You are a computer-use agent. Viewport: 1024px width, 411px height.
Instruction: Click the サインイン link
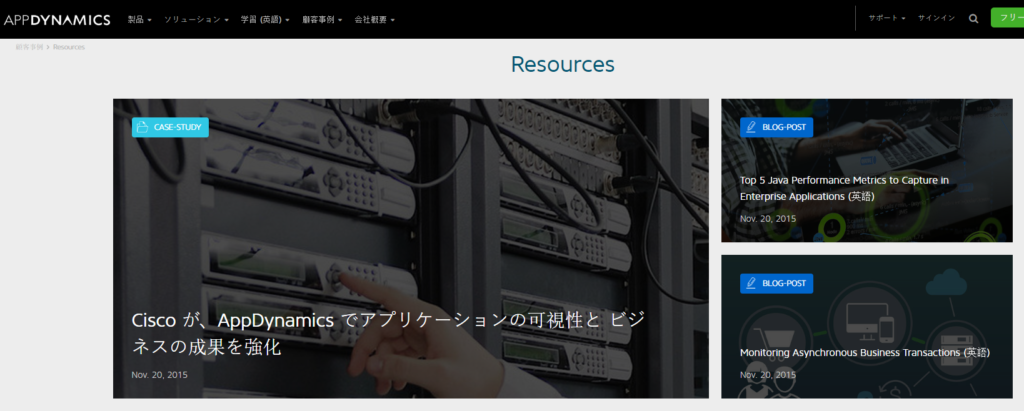click(x=936, y=18)
